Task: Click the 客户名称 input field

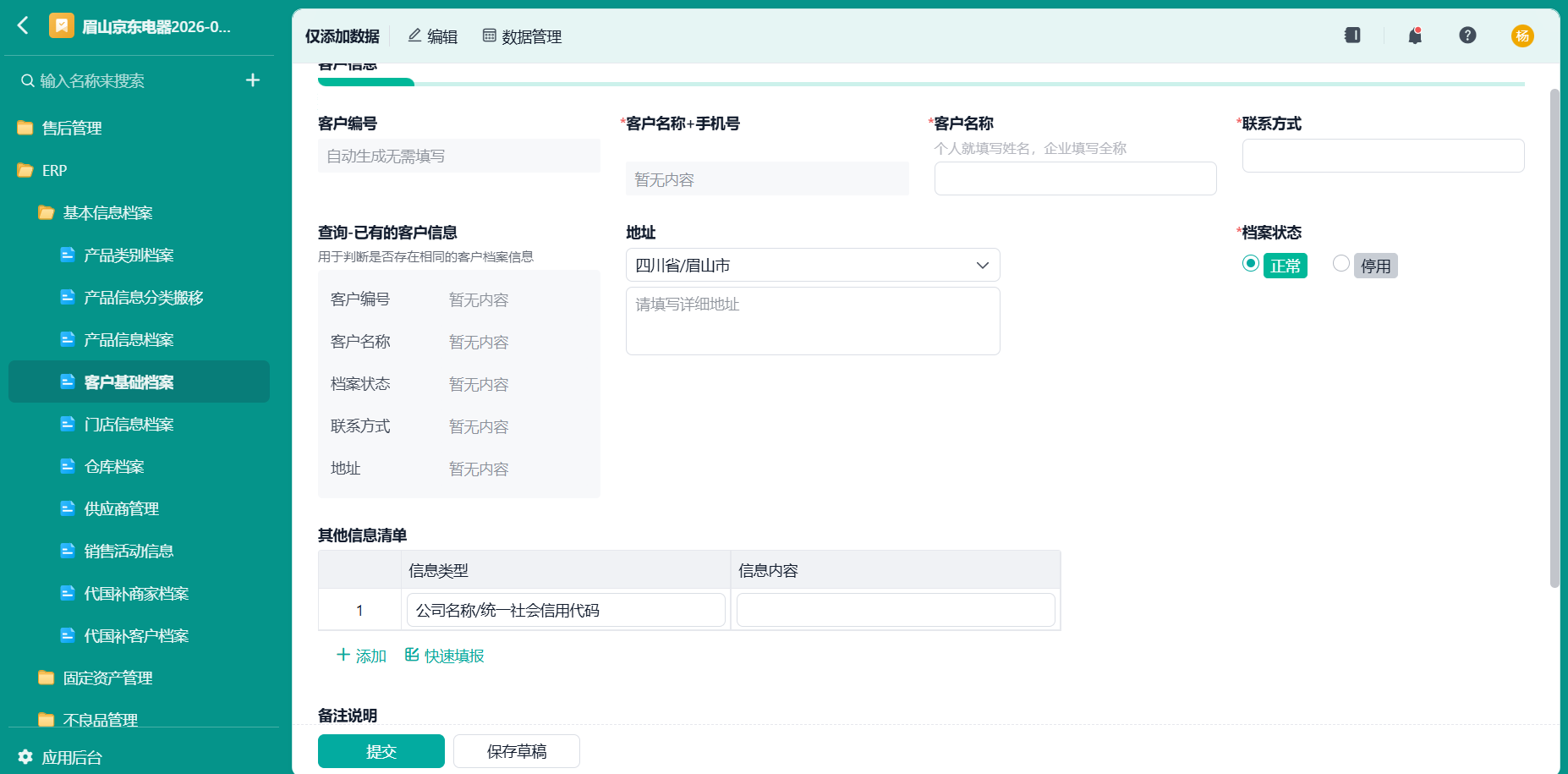Action: 1075,178
